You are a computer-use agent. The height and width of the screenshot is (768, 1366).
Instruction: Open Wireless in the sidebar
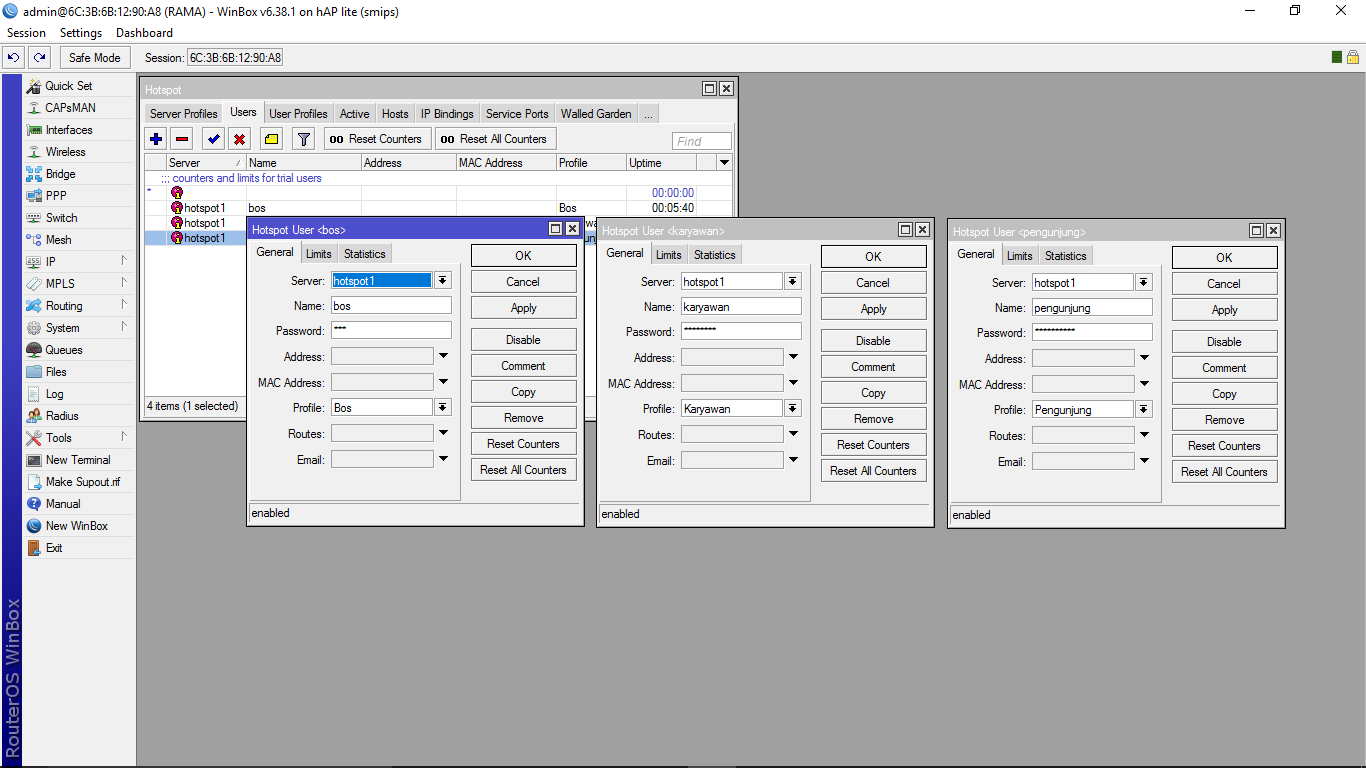pyautogui.click(x=65, y=152)
